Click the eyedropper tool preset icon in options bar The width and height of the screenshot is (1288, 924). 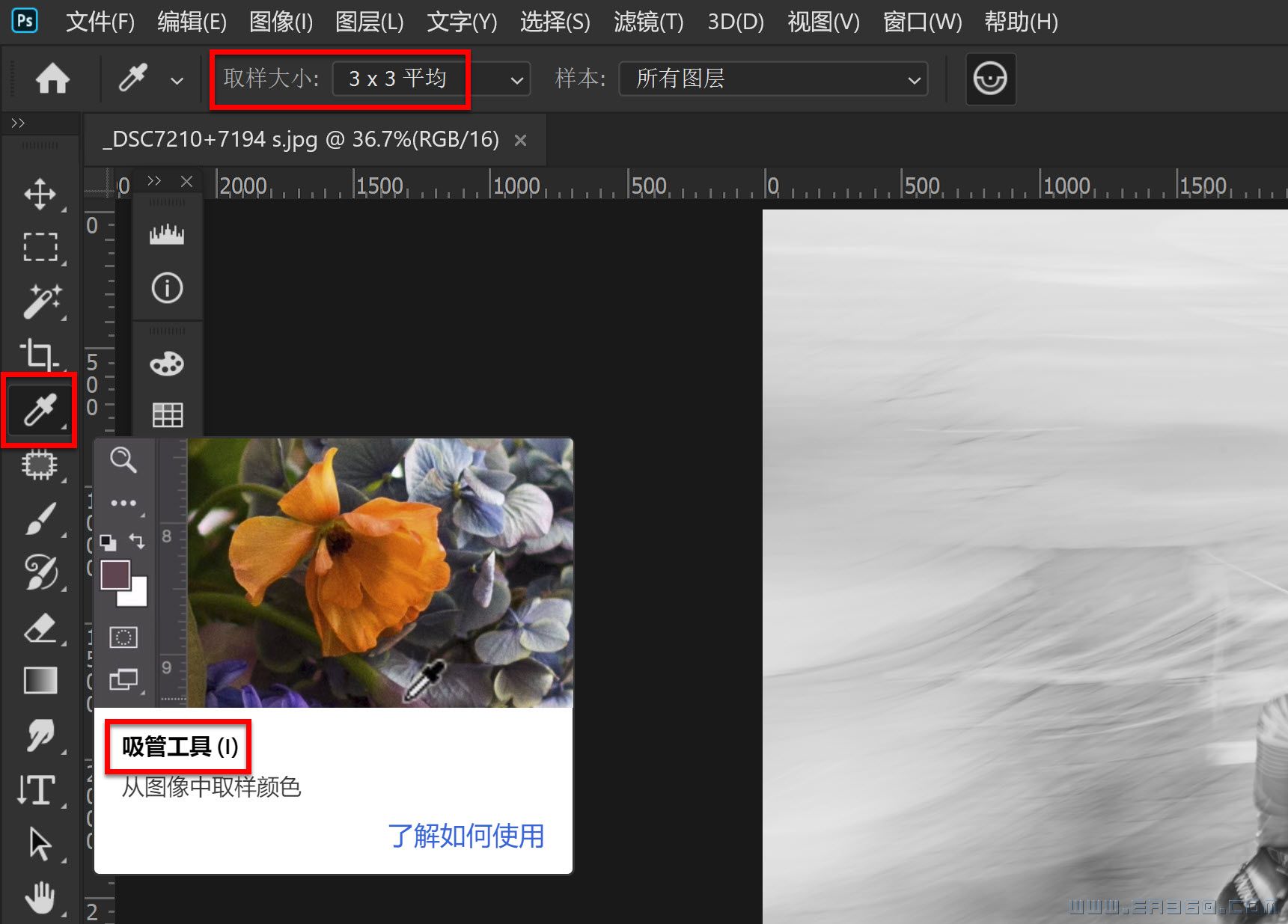point(133,78)
